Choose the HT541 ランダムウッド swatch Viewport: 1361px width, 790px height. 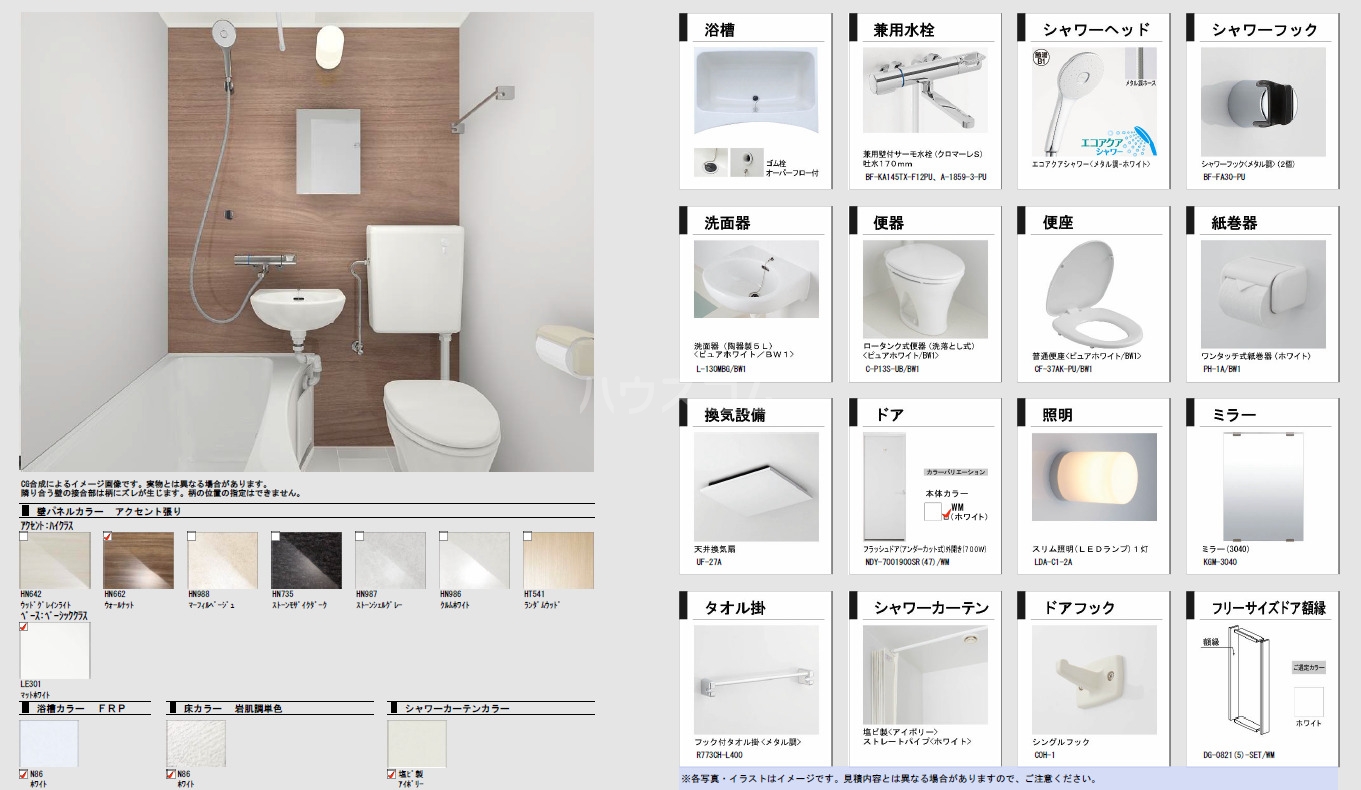point(558,560)
